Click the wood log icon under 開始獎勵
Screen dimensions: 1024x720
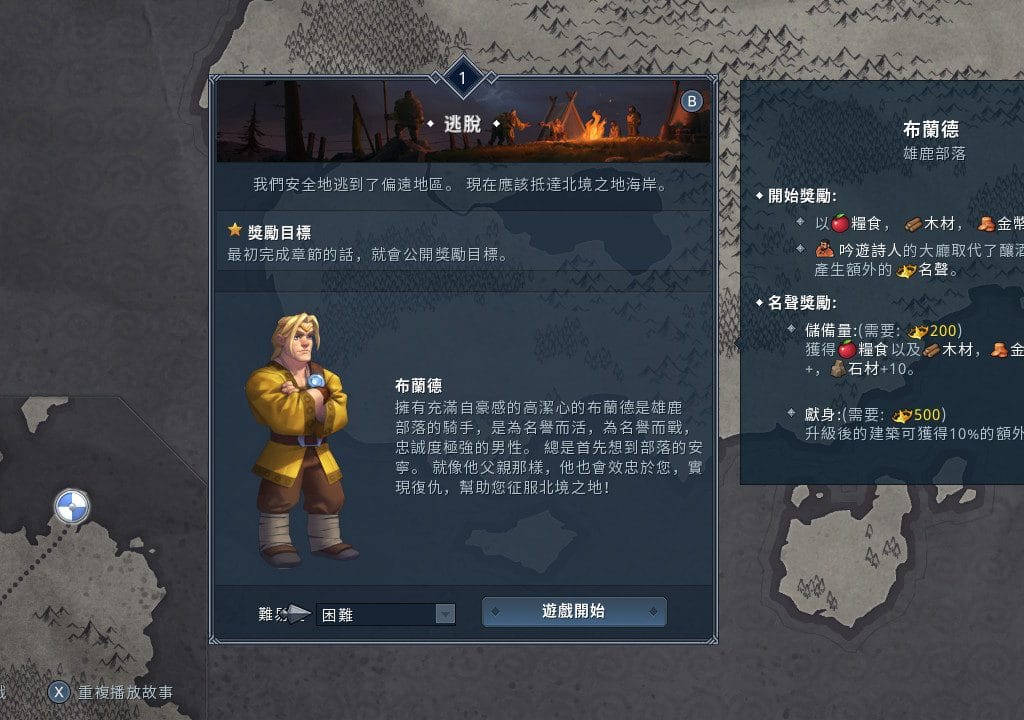coord(913,225)
